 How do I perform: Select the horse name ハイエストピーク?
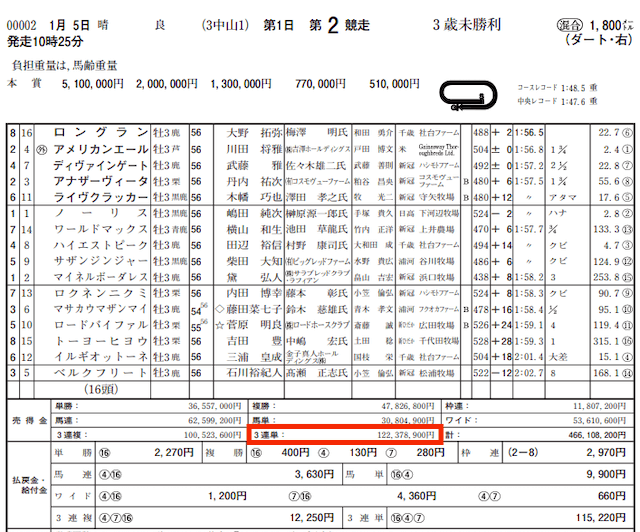click(100, 245)
